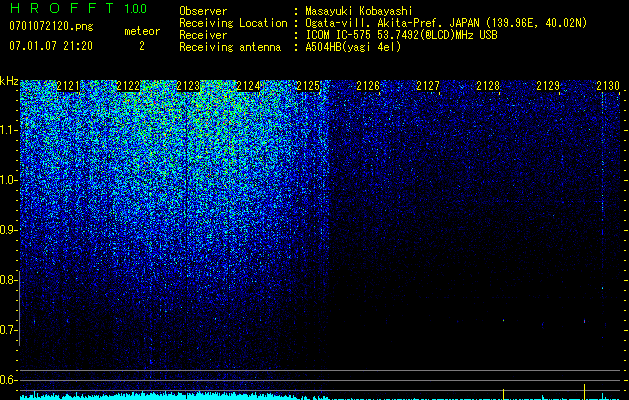Viewport: 629px width, 400px height.
Task: Click the 2125 time marker
Action: pos(308,86)
